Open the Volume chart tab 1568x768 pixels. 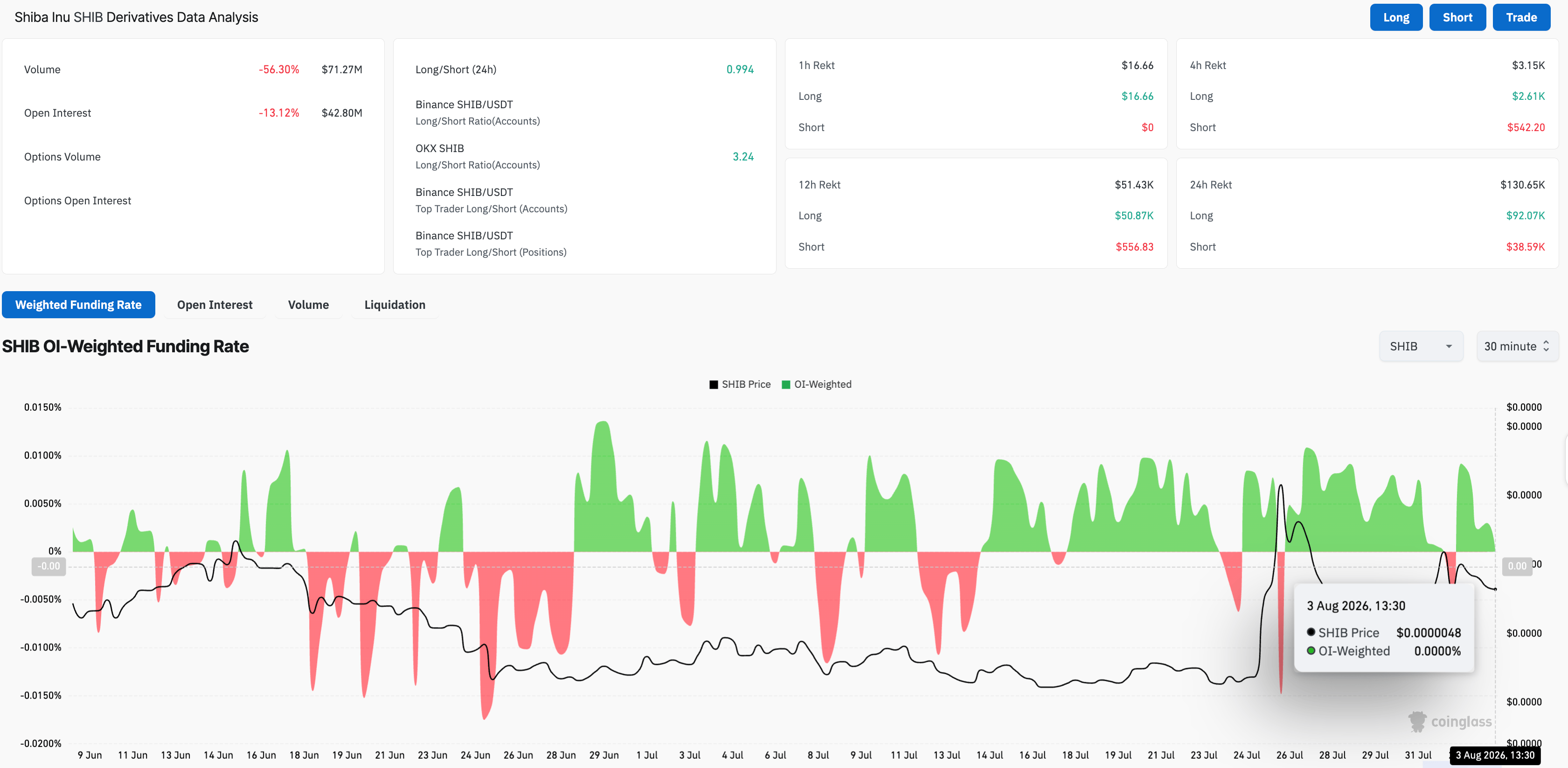click(309, 305)
